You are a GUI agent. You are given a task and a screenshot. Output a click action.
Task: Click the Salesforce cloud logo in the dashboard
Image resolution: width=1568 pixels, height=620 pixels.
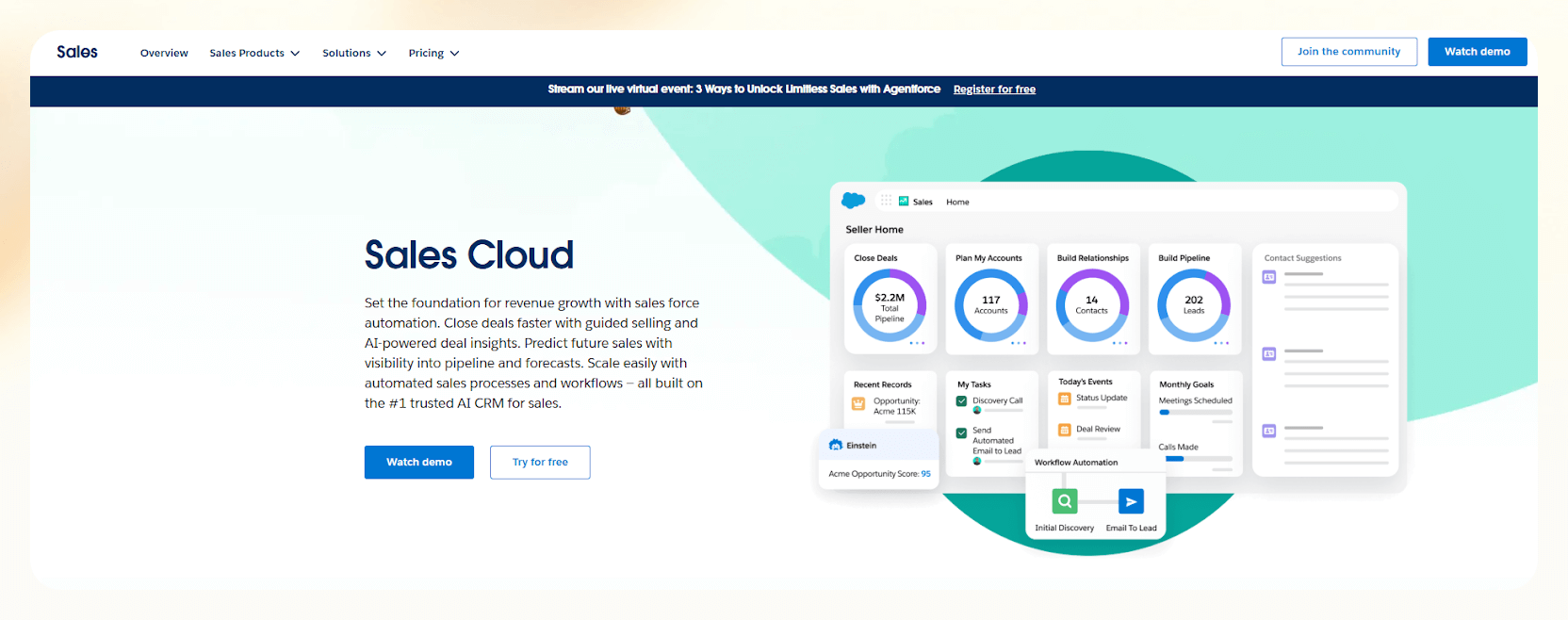[x=853, y=201]
